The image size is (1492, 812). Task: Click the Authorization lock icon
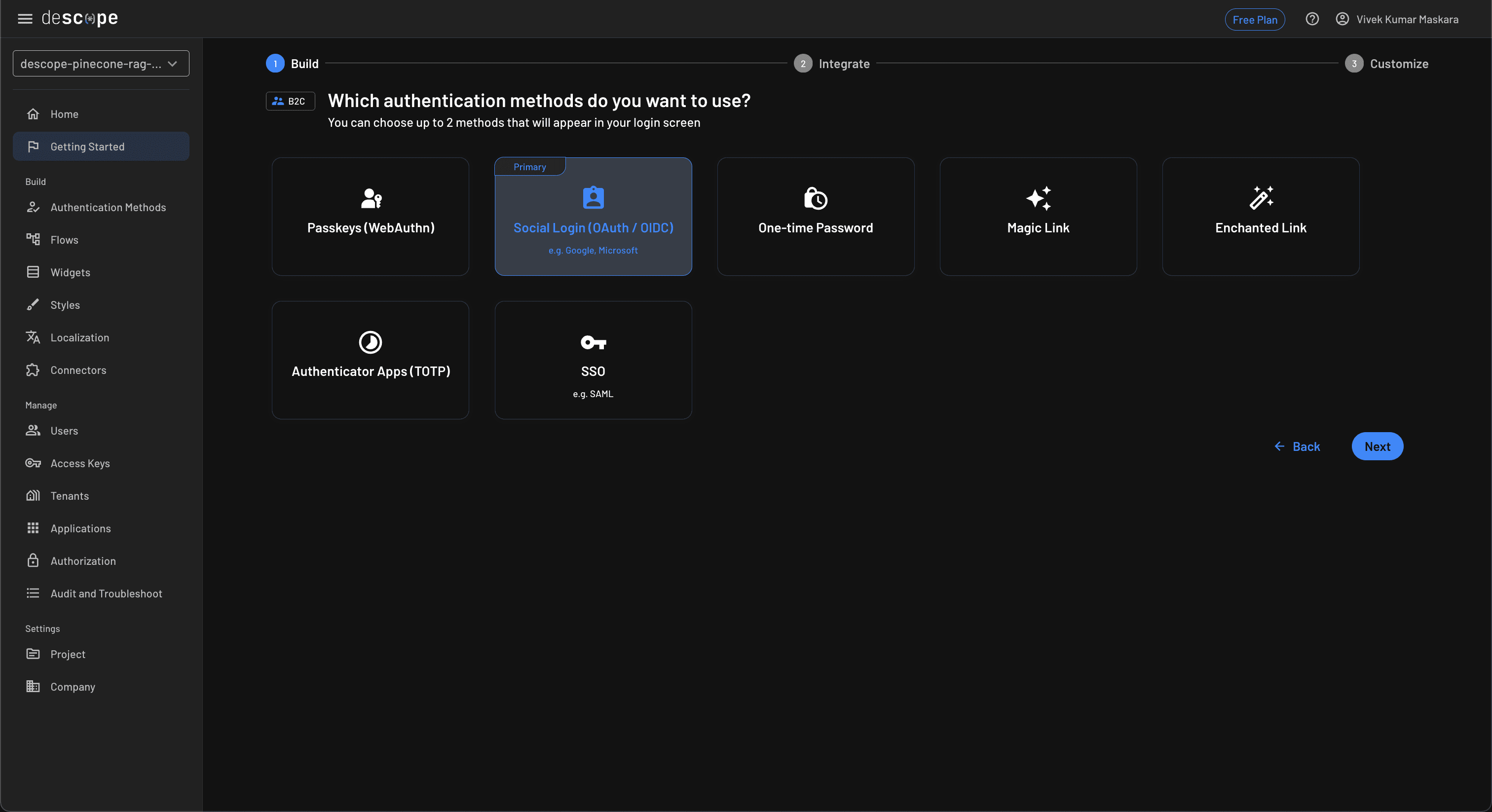[33, 560]
